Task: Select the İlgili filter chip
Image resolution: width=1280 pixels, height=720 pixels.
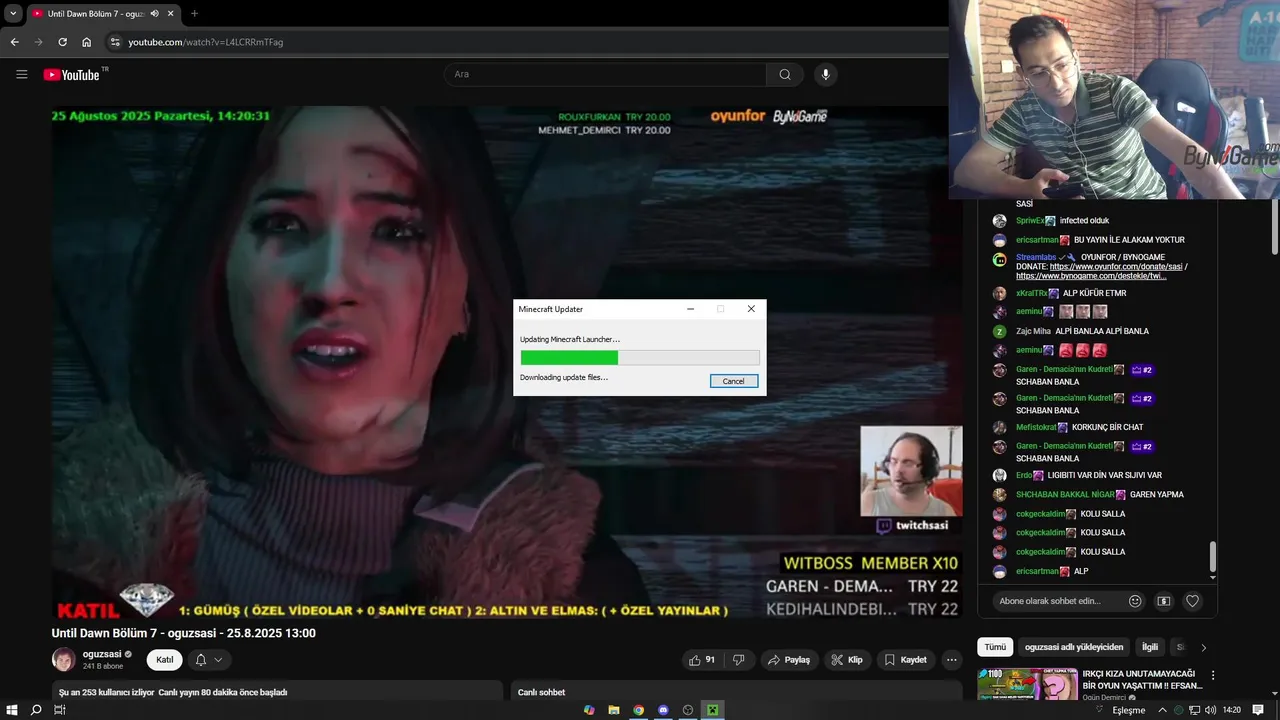Action: (1150, 647)
